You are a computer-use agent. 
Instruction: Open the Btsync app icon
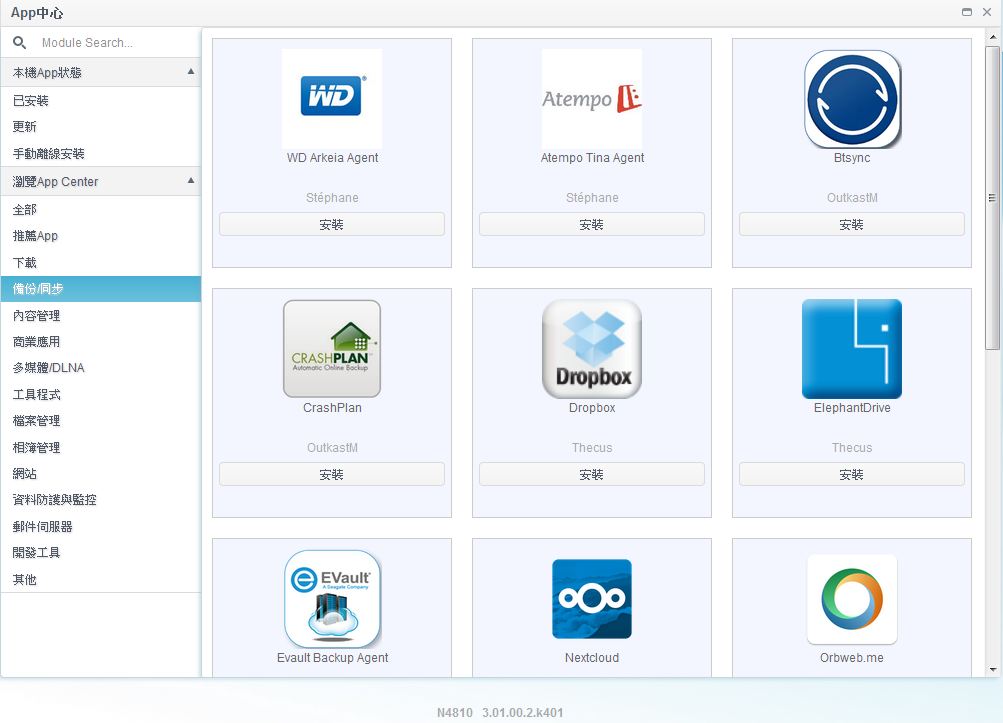click(x=852, y=99)
